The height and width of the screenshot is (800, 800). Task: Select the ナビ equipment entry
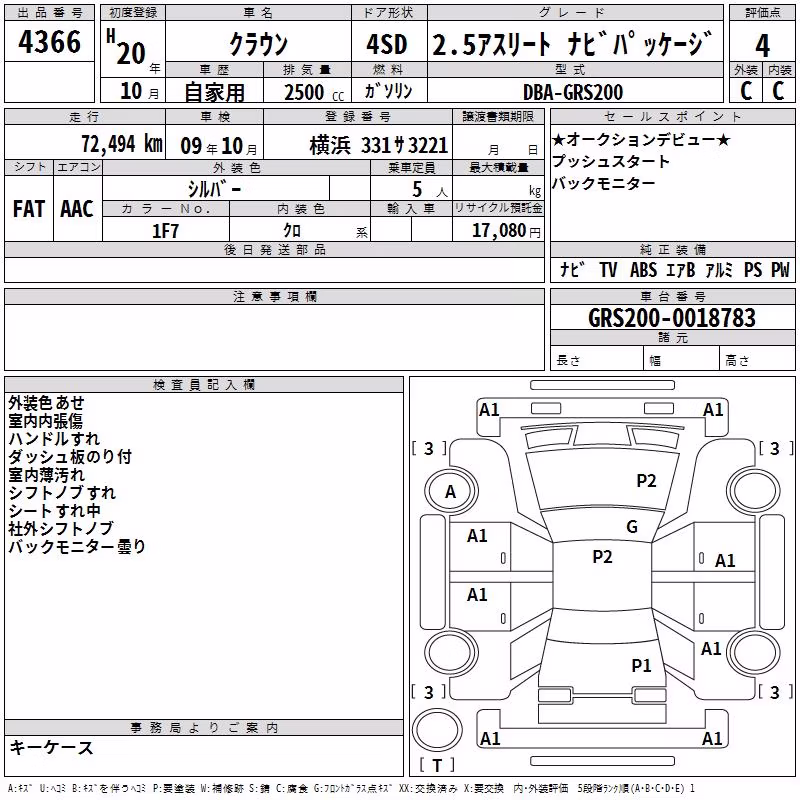pyautogui.click(x=571, y=269)
